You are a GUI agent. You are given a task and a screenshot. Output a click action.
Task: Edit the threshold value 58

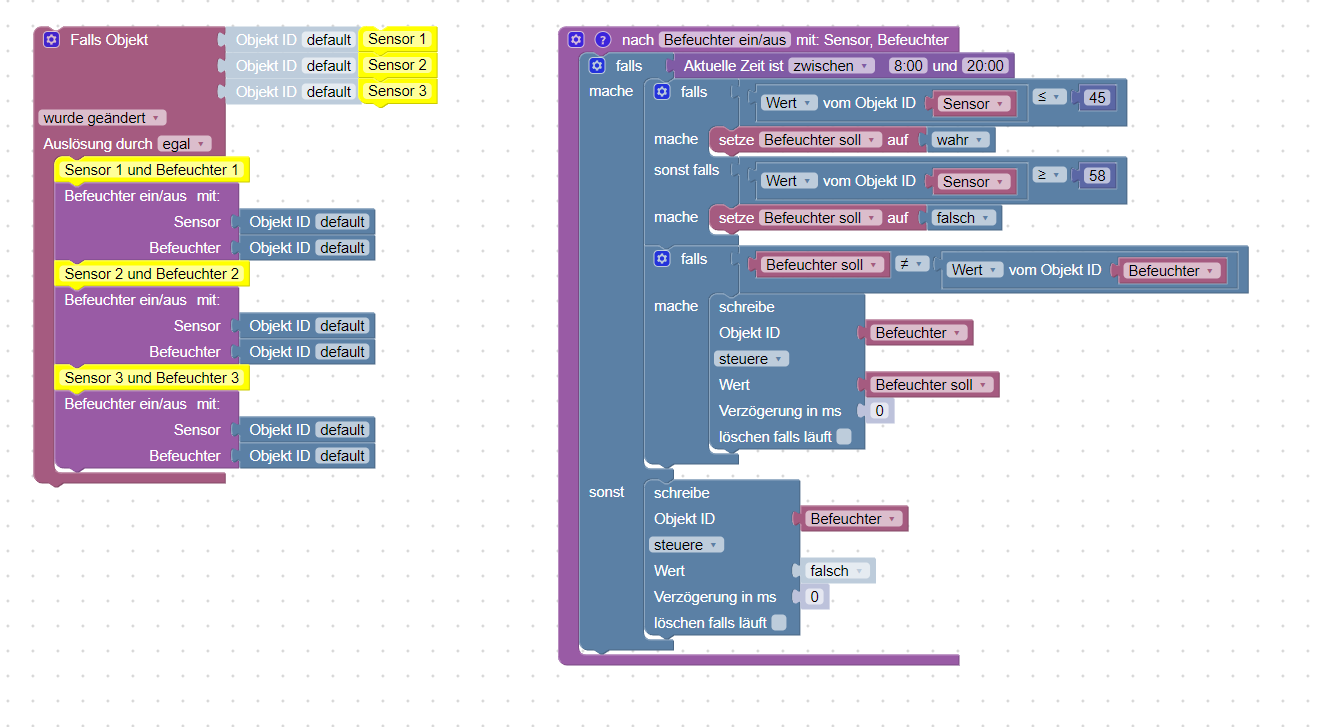coord(1098,176)
